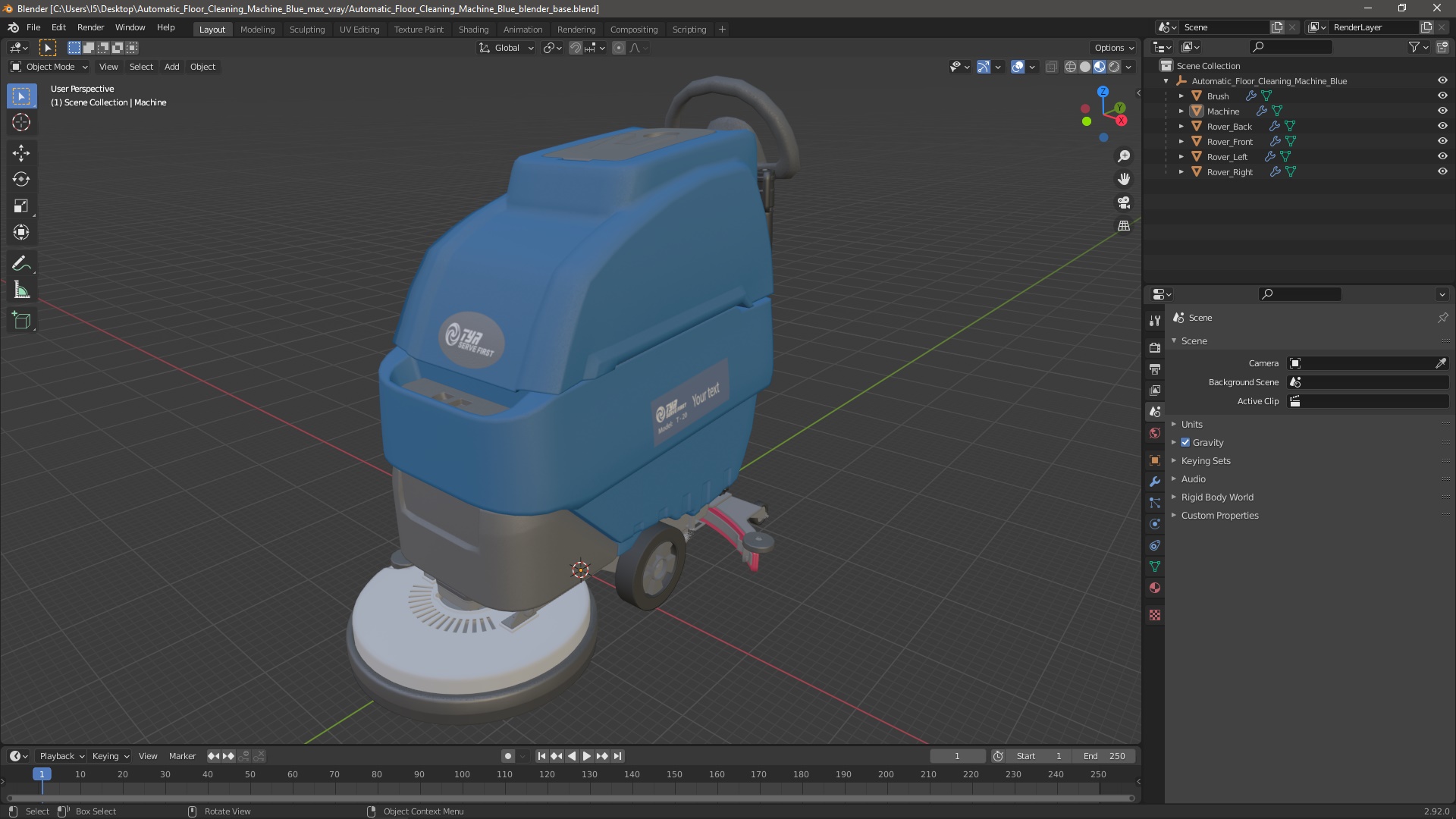The height and width of the screenshot is (819, 1456).
Task: Open the Material properties tab
Action: [1155, 588]
